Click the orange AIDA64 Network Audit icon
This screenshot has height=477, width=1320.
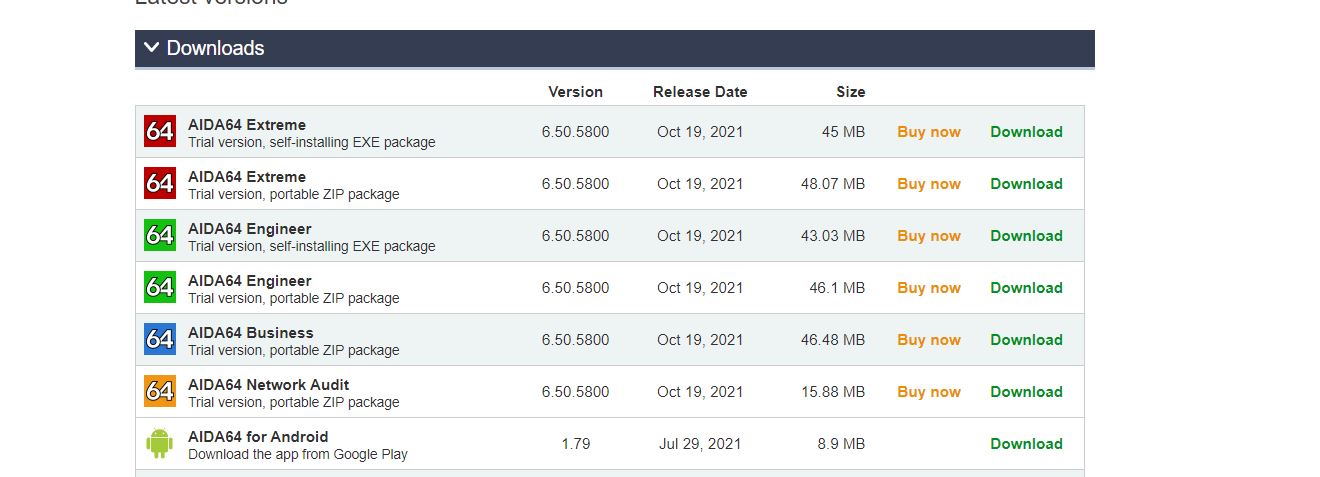[160, 392]
